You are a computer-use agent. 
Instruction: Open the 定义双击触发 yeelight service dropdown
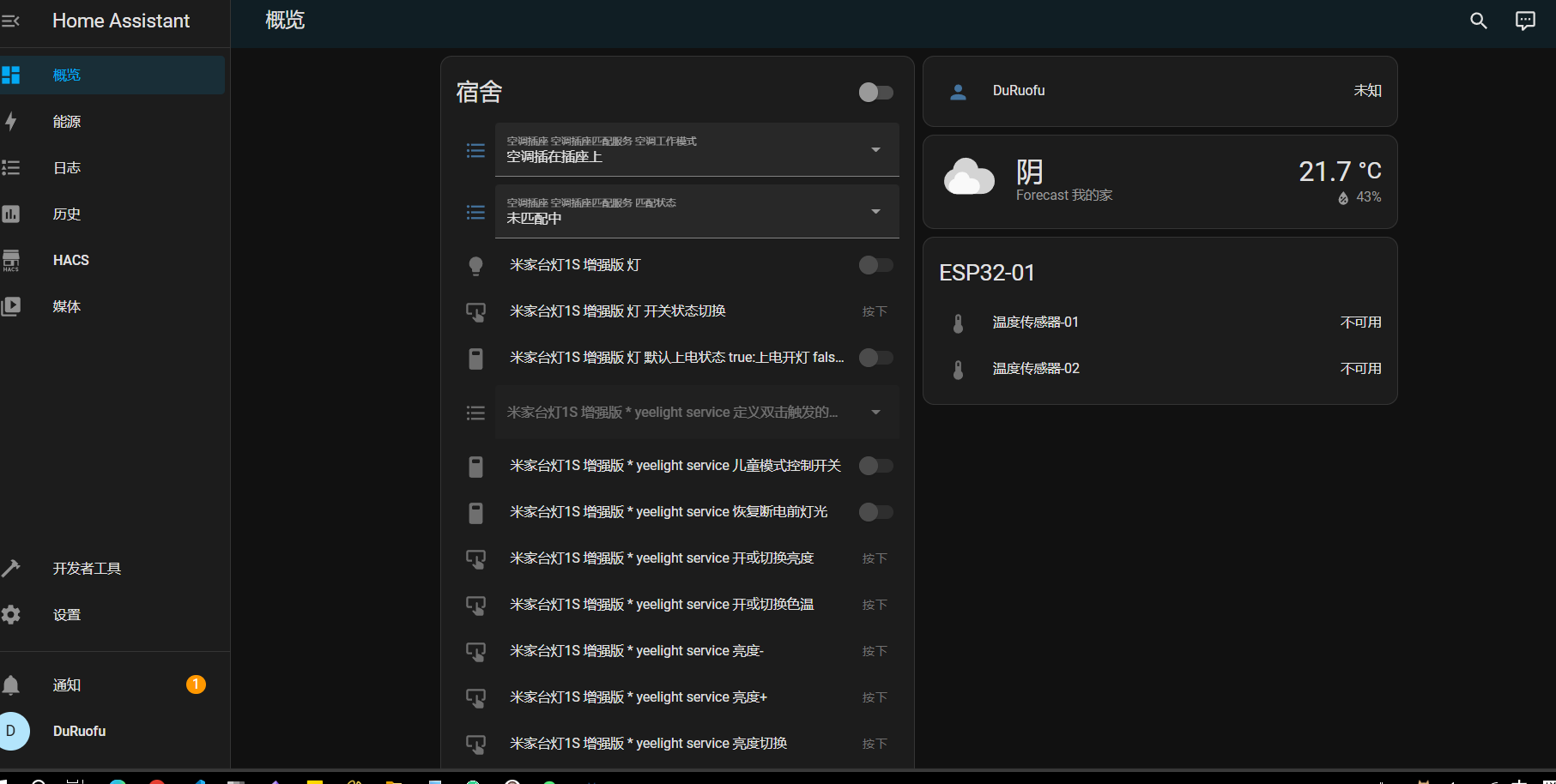pyautogui.click(x=696, y=413)
